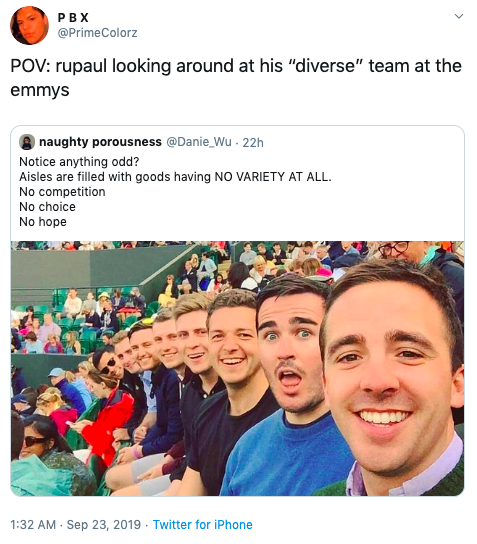
Task: Open the @Danie_Wu handle
Action: [x=199, y=142]
